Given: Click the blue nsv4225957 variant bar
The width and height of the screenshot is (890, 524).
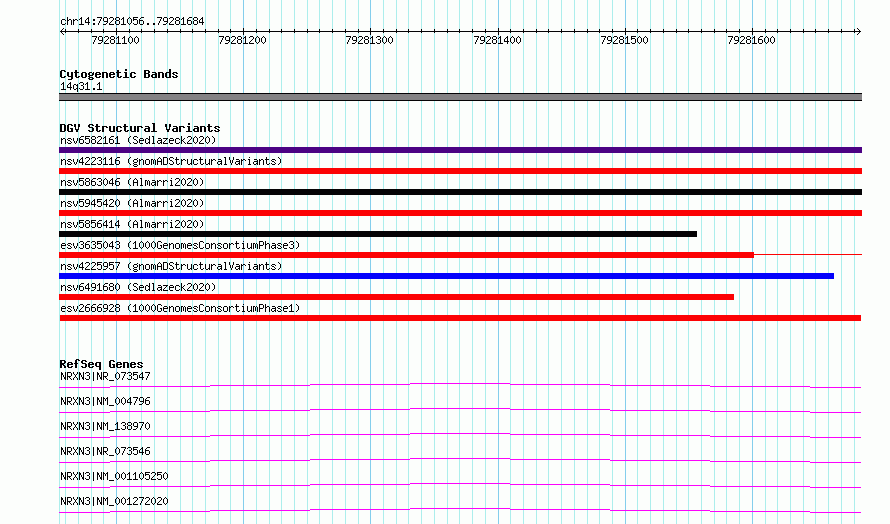Looking at the screenshot, I should (447, 276).
